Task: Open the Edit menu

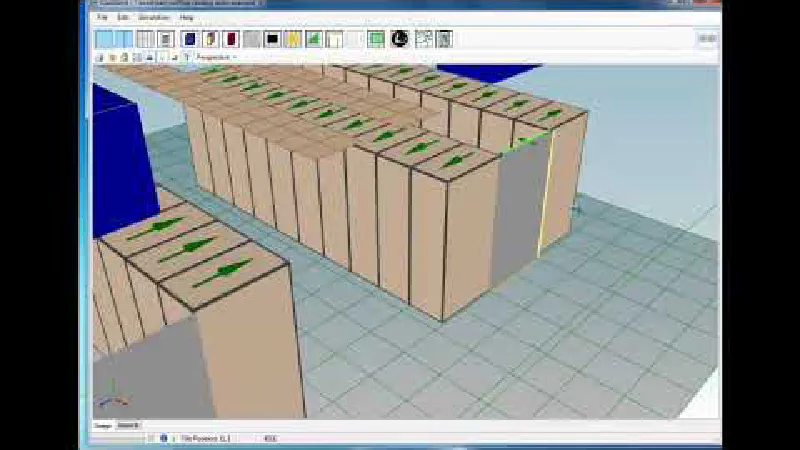Action: pyautogui.click(x=123, y=17)
